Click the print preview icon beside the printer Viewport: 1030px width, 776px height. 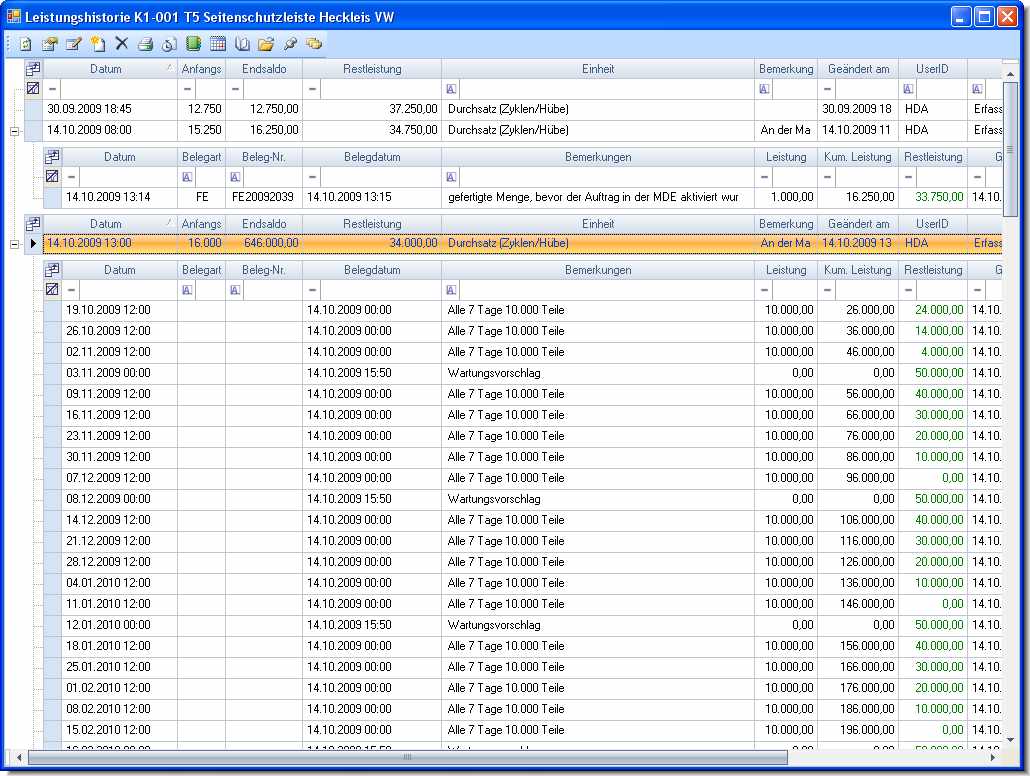[169, 44]
